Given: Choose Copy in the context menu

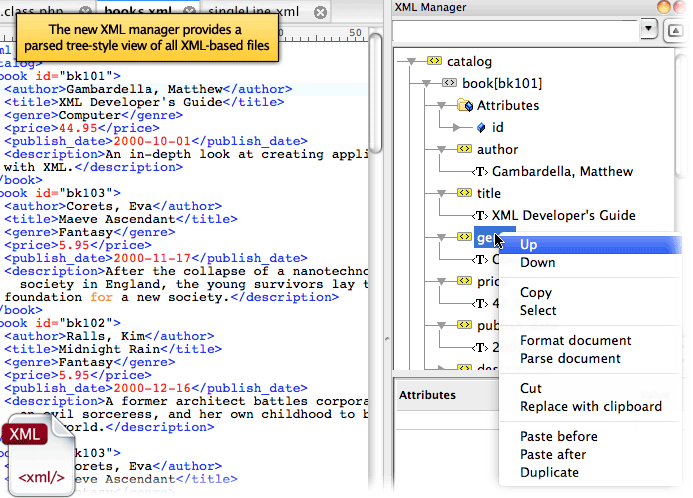Looking at the screenshot, I should (590, 293).
